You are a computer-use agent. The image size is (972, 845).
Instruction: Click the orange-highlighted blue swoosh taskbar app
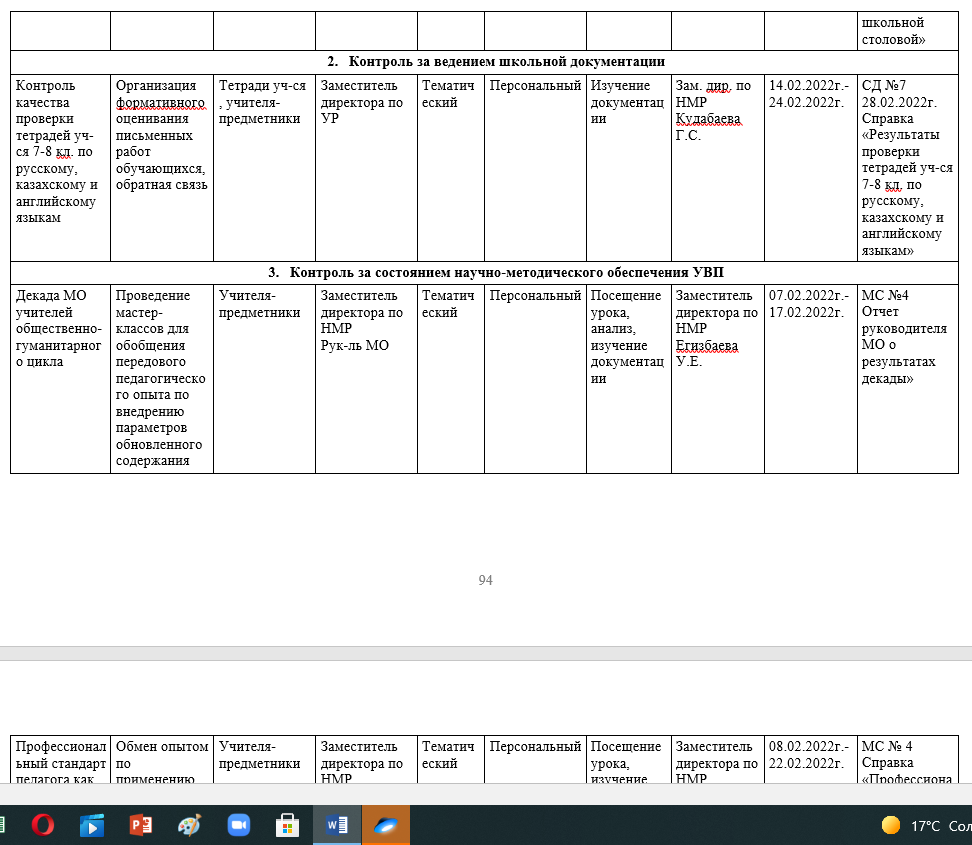click(385, 825)
